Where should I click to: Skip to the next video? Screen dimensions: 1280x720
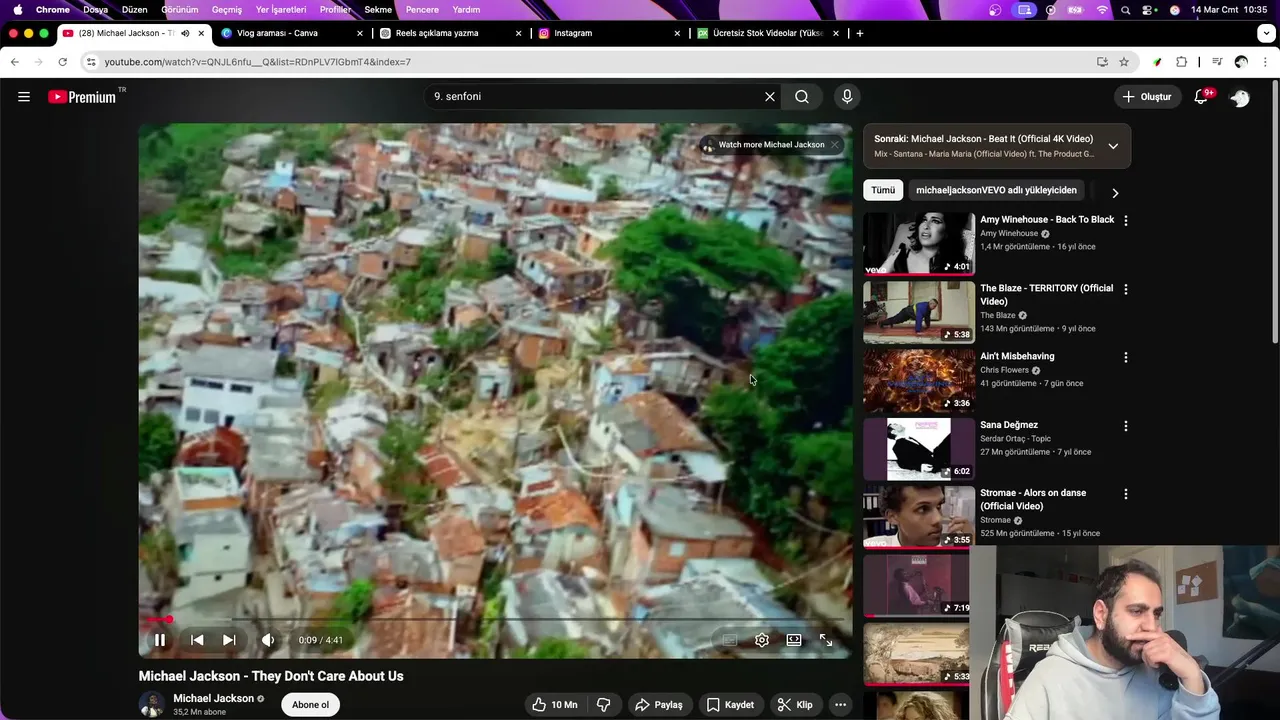point(229,640)
